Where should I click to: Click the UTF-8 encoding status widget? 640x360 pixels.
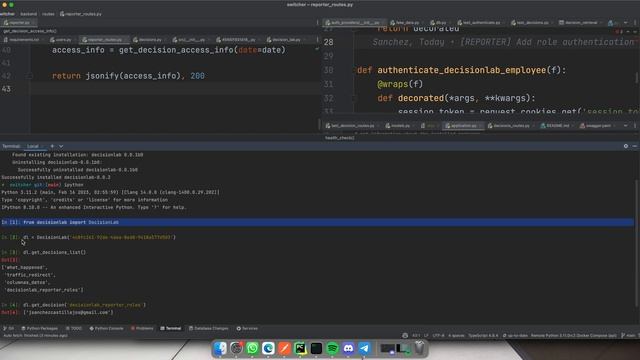(438, 336)
